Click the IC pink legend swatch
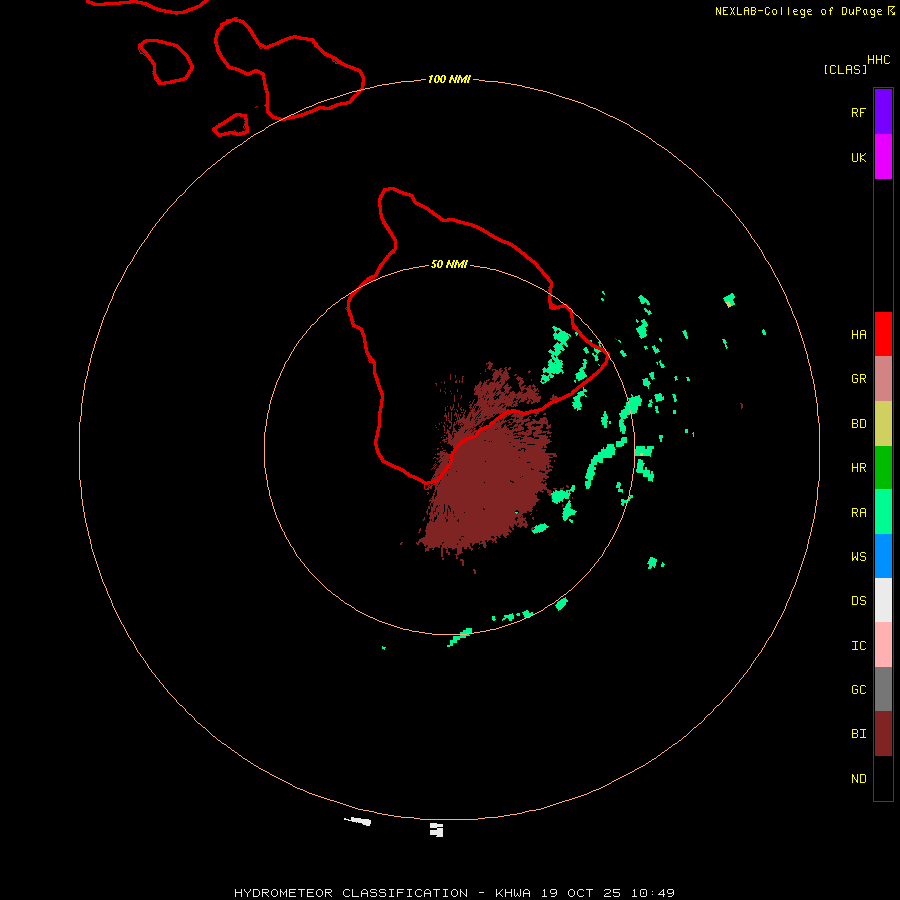Screen dimensions: 900x900 tap(883, 645)
